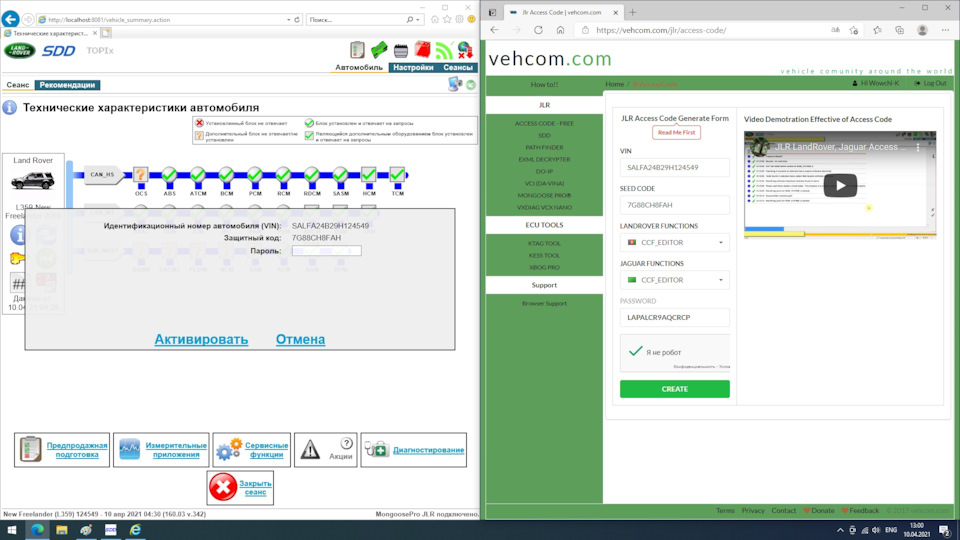Click Закрыть сеанс button
The height and width of the screenshot is (540, 960).
point(240,487)
